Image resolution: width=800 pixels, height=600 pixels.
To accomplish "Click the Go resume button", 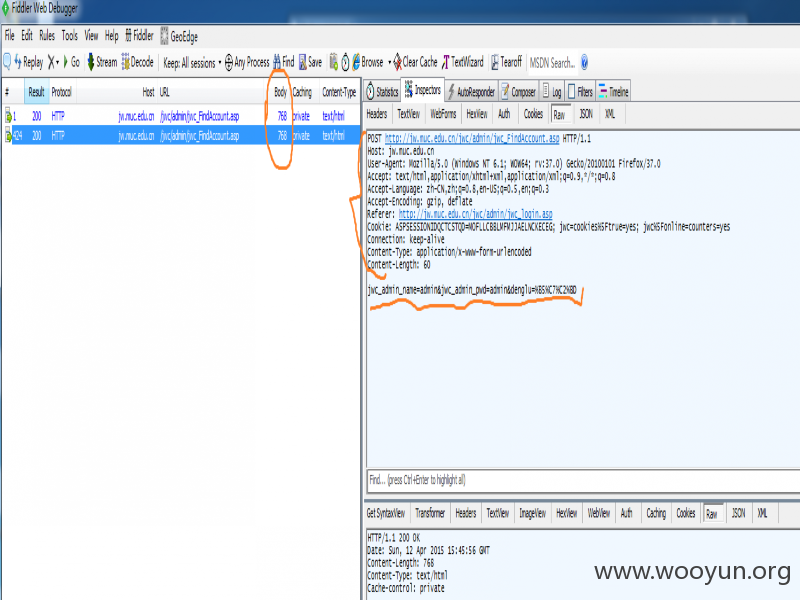I will point(72,62).
